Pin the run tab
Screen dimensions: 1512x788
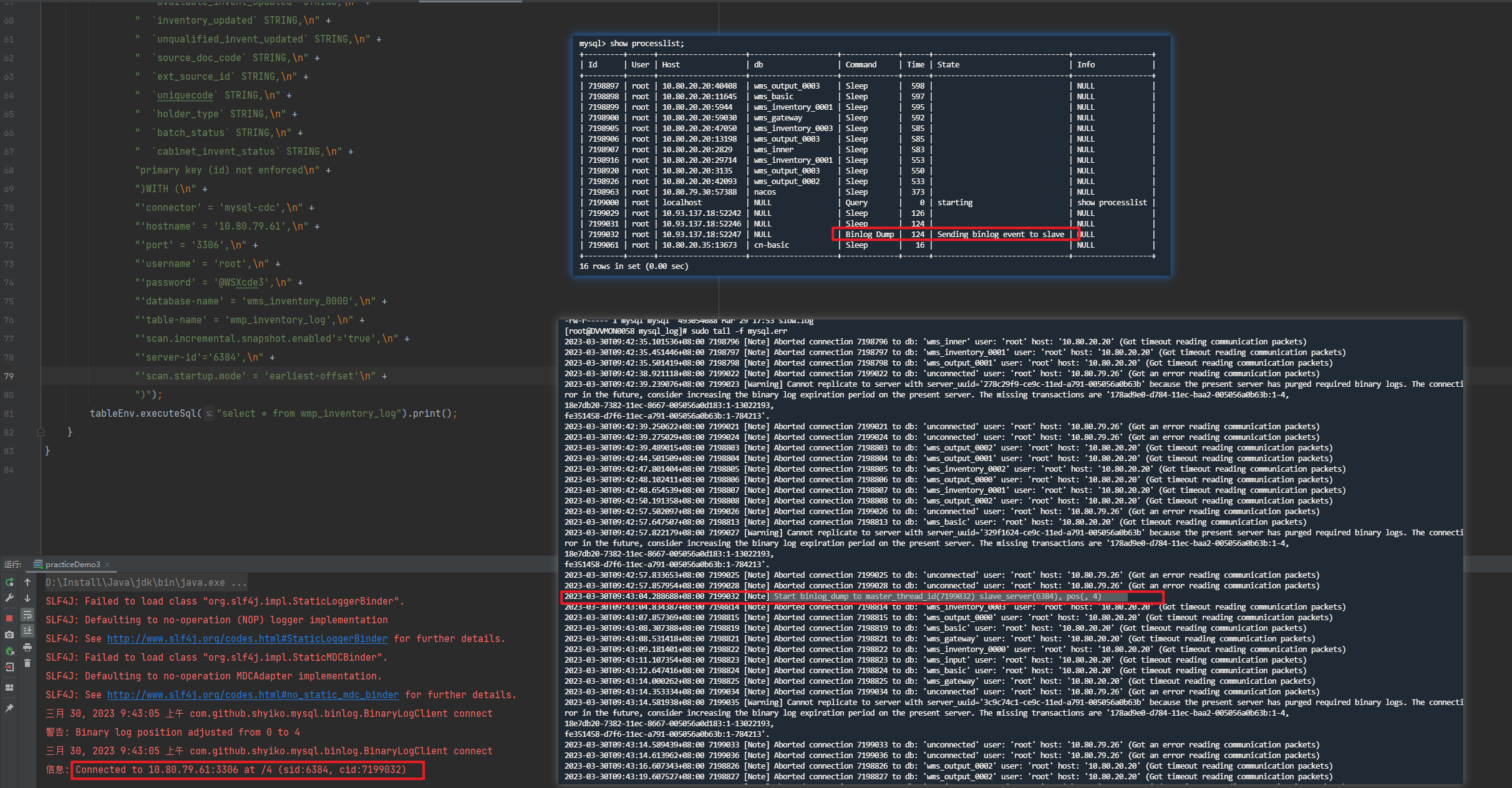[9, 708]
